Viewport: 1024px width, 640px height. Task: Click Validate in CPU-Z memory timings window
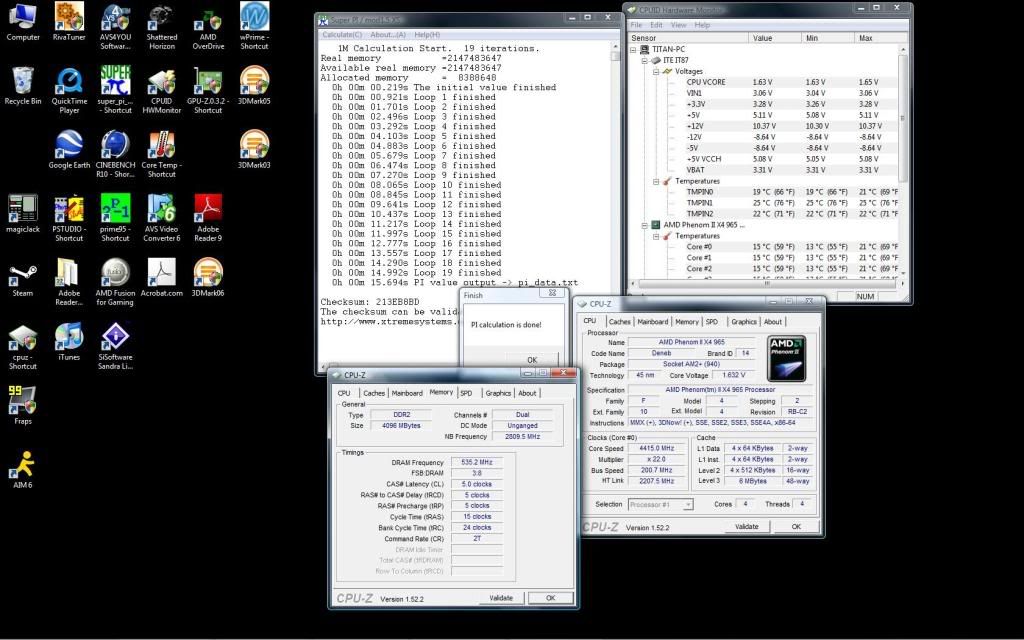click(x=501, y=598)
